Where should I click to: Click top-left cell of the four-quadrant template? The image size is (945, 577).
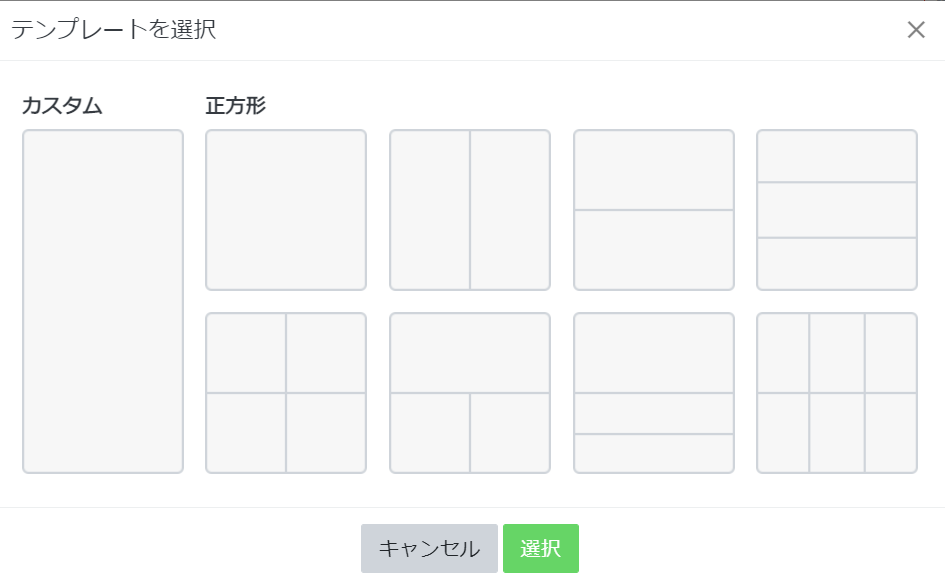click(x=246, y=353)
